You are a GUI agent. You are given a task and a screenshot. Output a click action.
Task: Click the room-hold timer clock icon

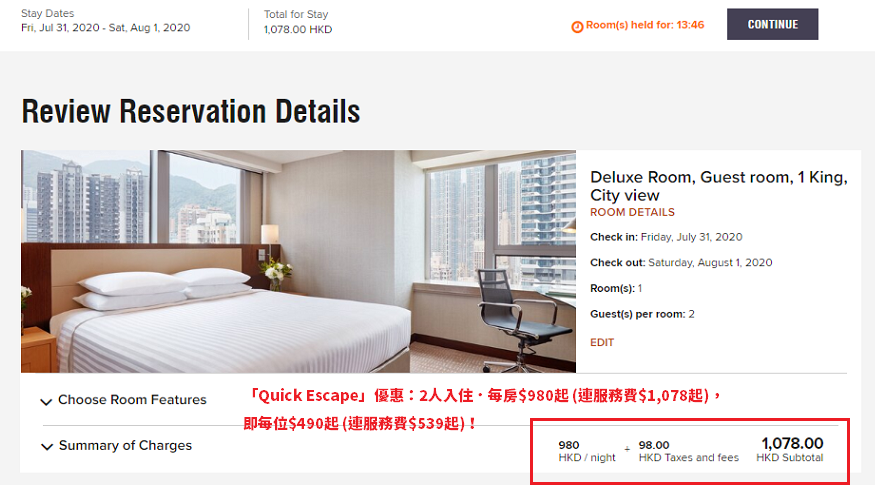[x=577, y=26]
